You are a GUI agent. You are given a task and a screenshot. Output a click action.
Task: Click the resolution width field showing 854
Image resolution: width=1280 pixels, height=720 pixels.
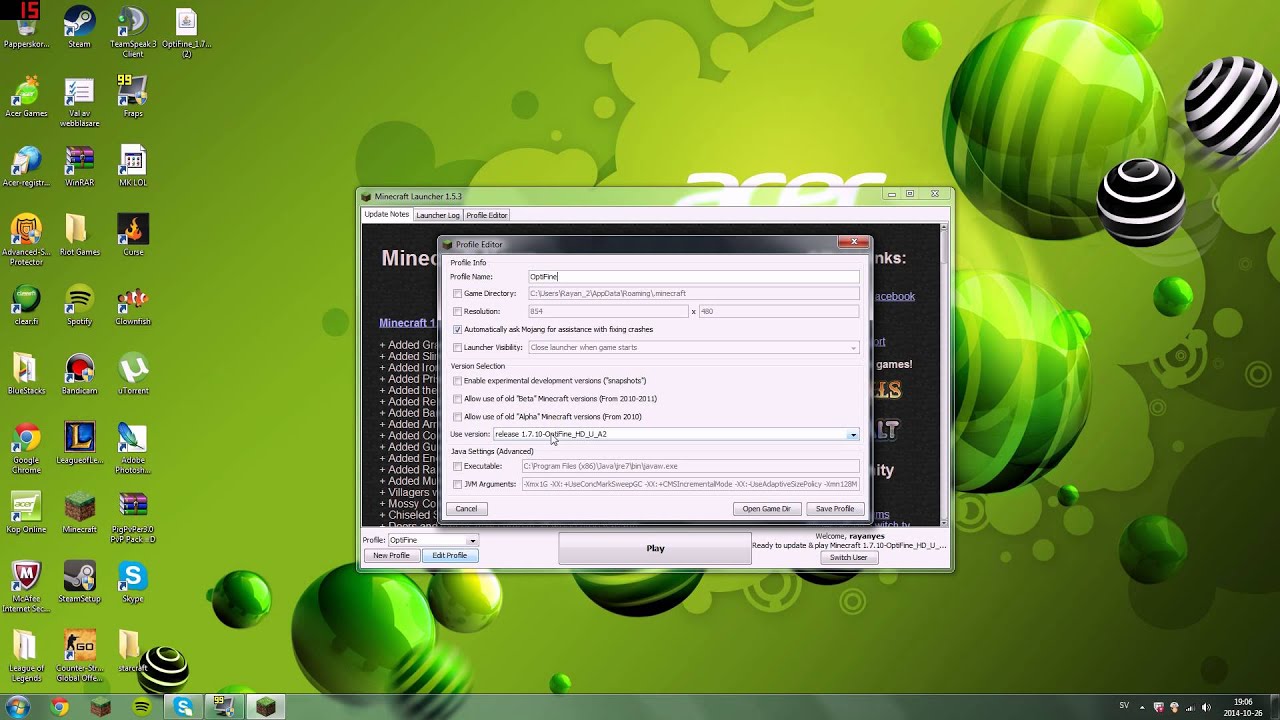tap(608, 312)
